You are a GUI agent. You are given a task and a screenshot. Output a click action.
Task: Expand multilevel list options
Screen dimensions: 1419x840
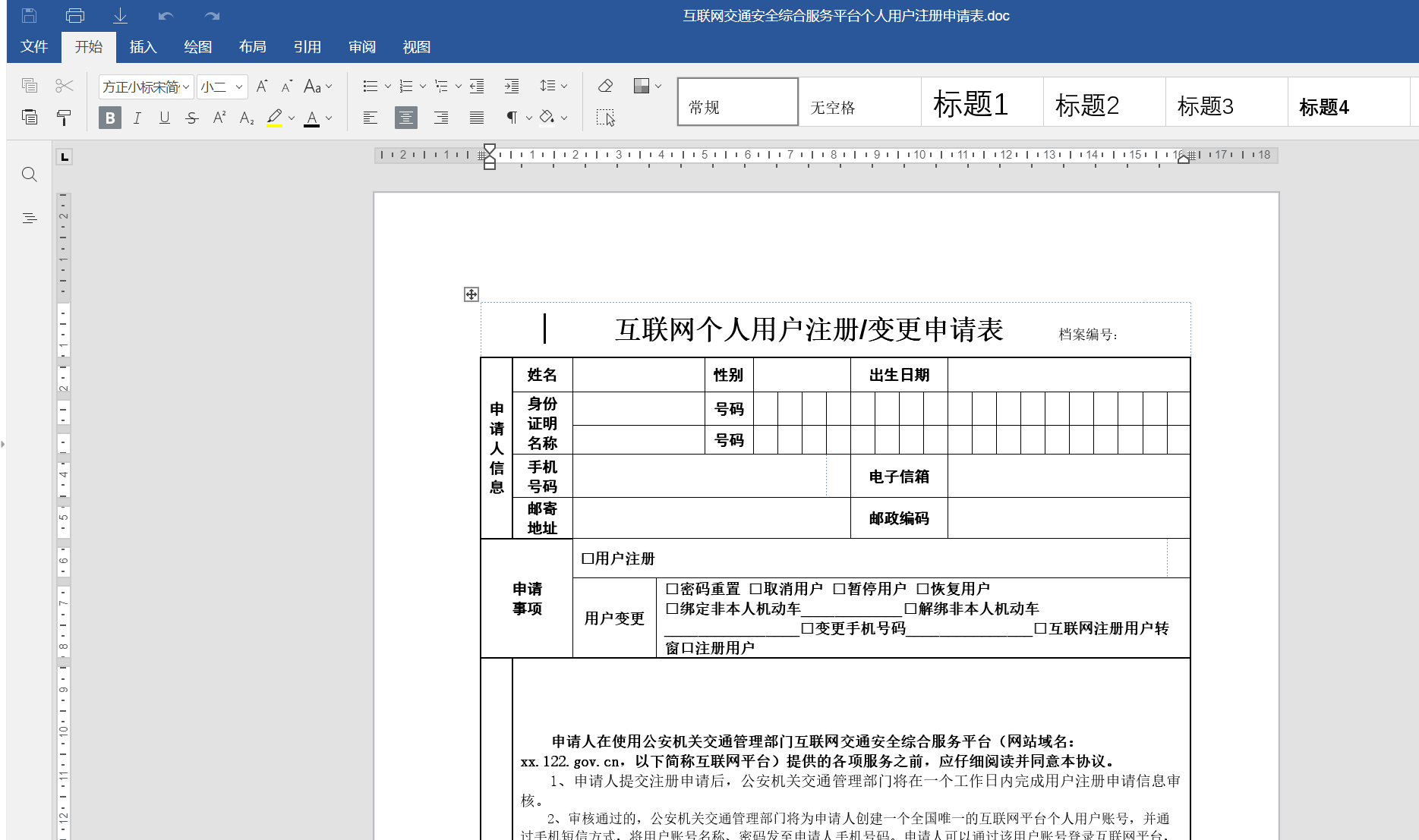point(459,86)
